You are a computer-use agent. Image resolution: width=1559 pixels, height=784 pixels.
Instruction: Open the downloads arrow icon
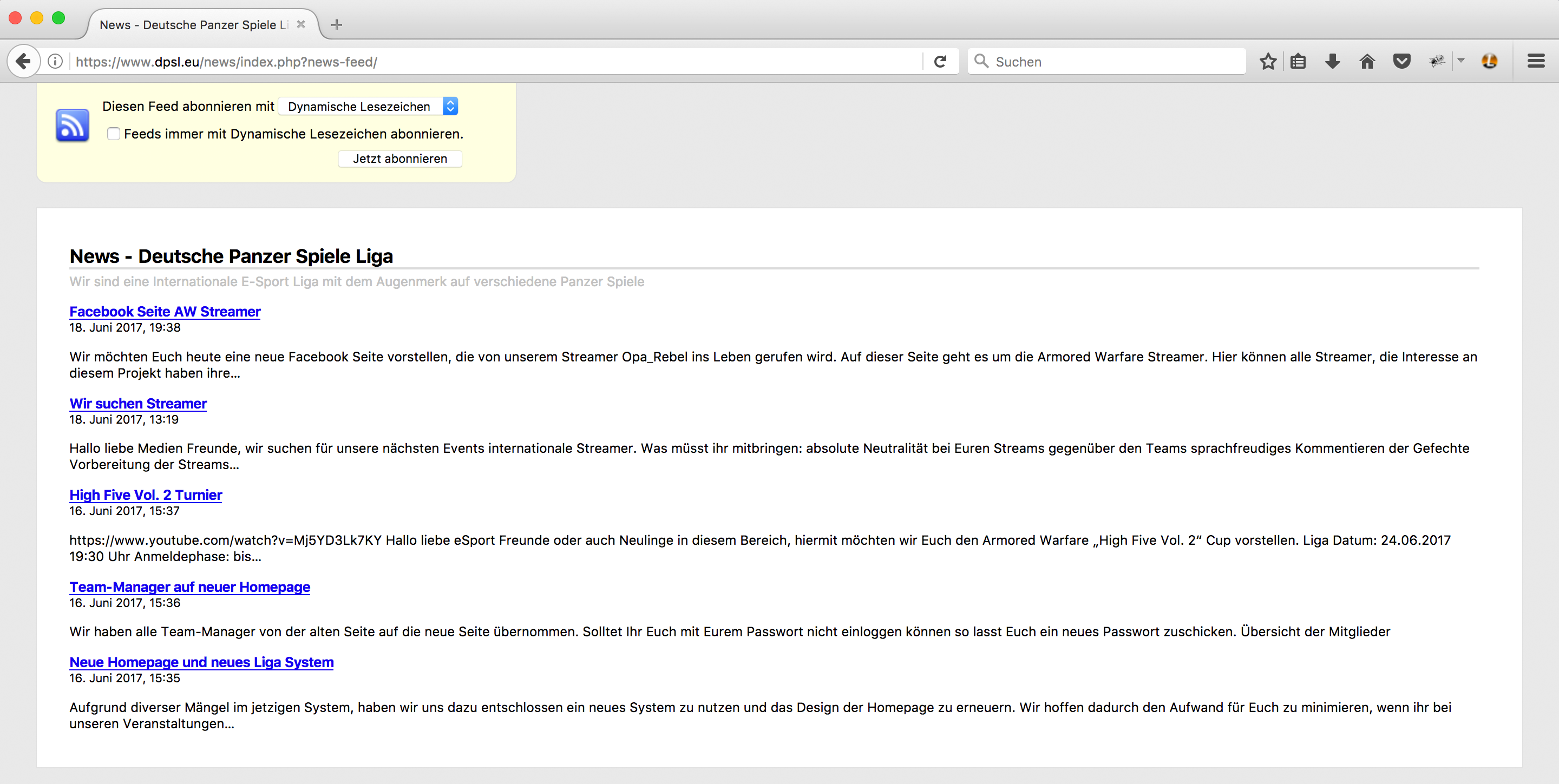coord(1332,61)
